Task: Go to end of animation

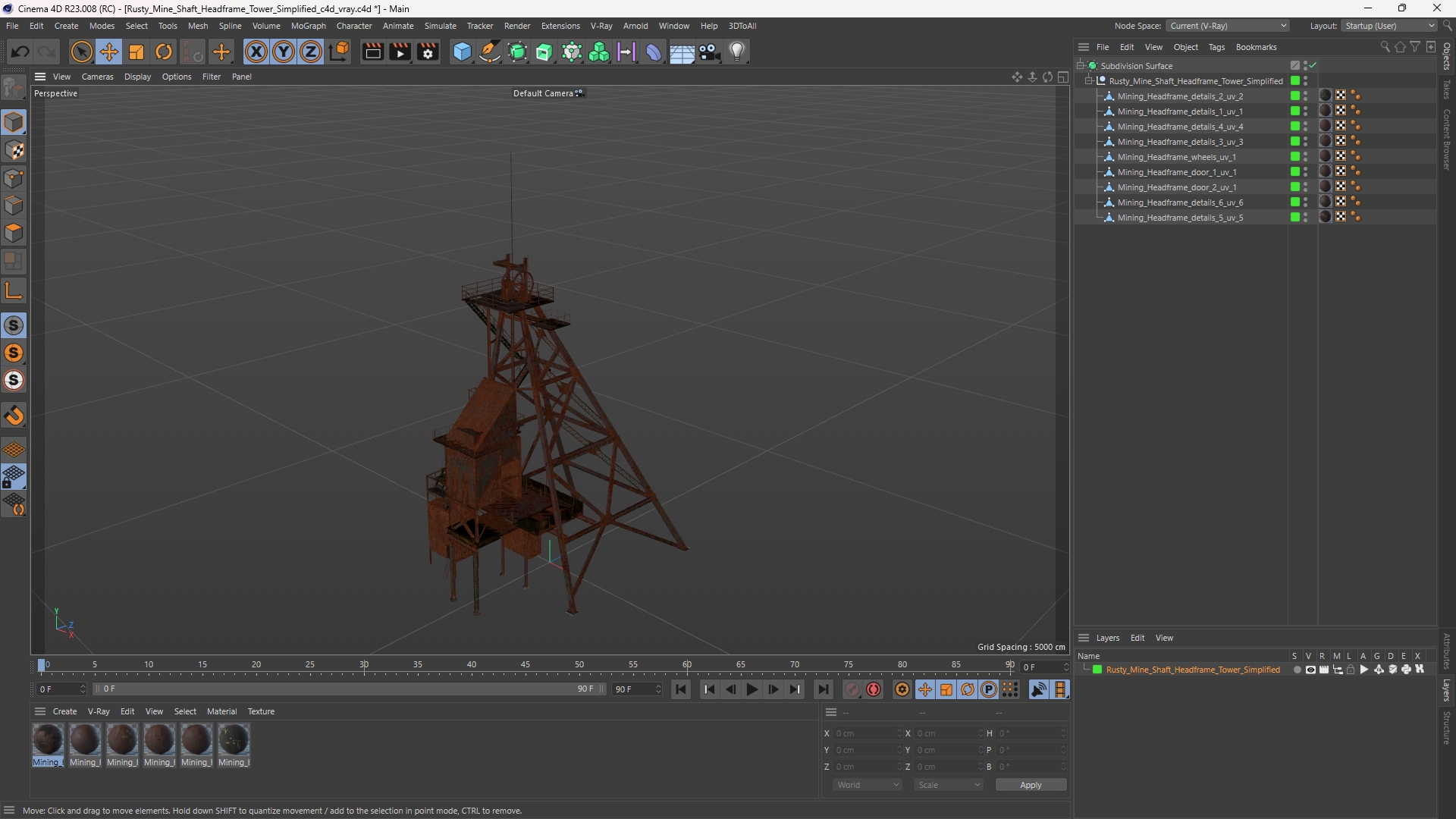Action: coord(823,689)
